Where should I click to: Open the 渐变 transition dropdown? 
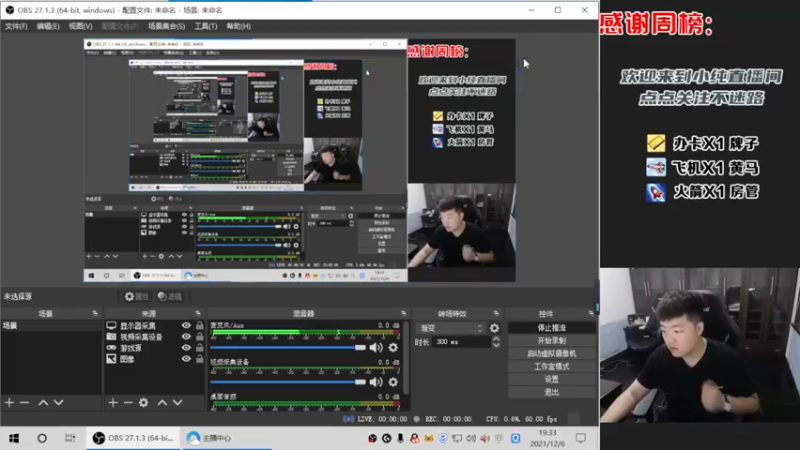pyautogui.click(x=450, y=328)
